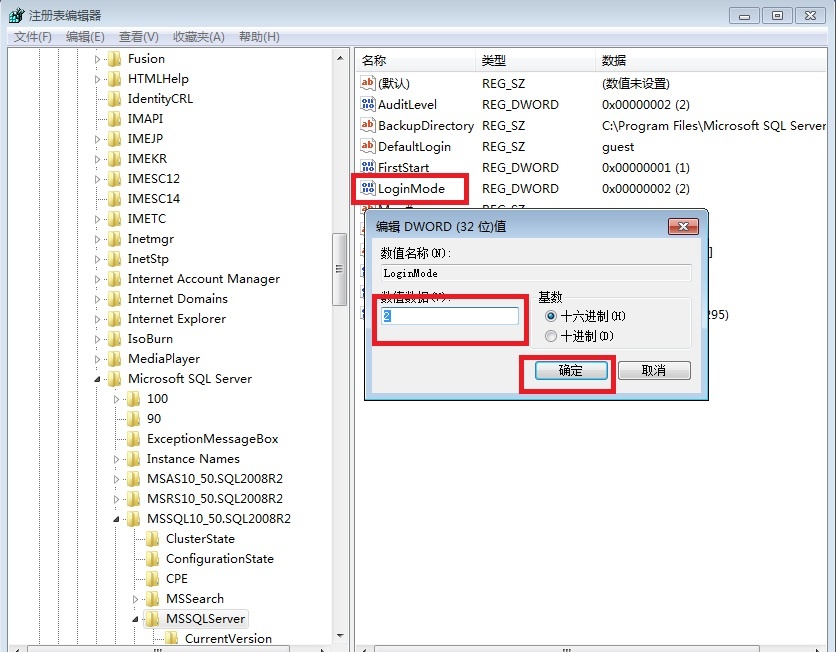836x652 pixels.
Task: Click the Internet Explorer folder icon
Action: click(x=114, y=319)
